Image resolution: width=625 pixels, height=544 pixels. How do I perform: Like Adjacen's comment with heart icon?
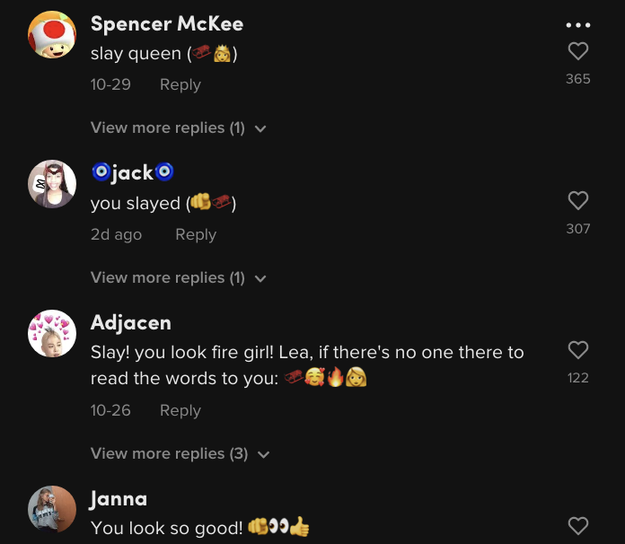pyautogui.click(x=578, y=350)
